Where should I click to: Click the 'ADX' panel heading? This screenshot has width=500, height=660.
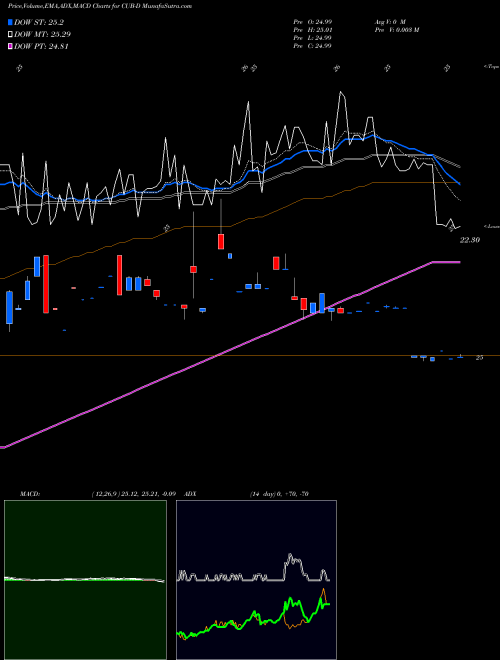pyautogui.click(x=190, y=494)
